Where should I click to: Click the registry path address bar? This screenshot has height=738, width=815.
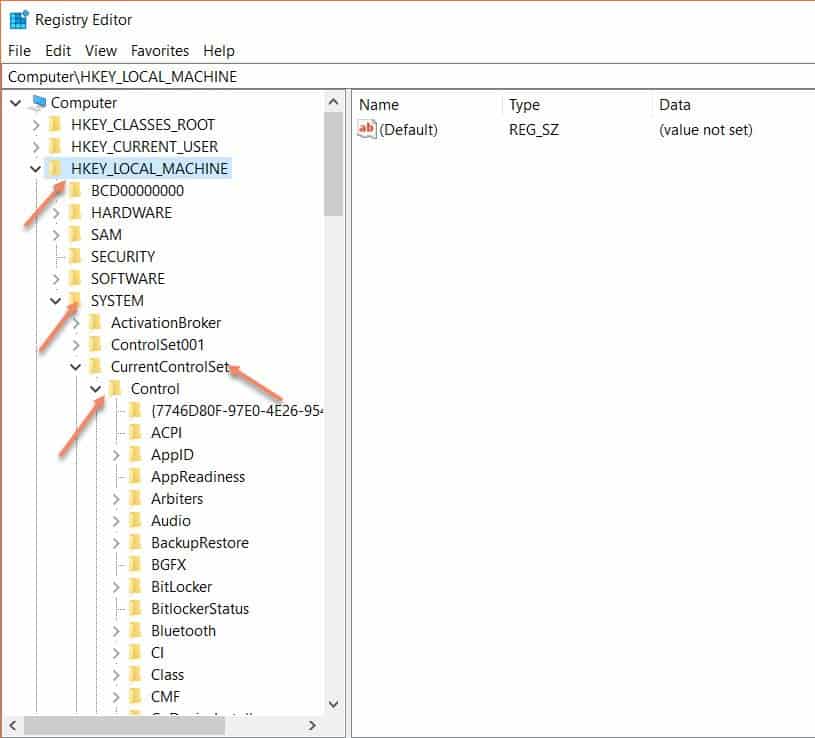400,76
